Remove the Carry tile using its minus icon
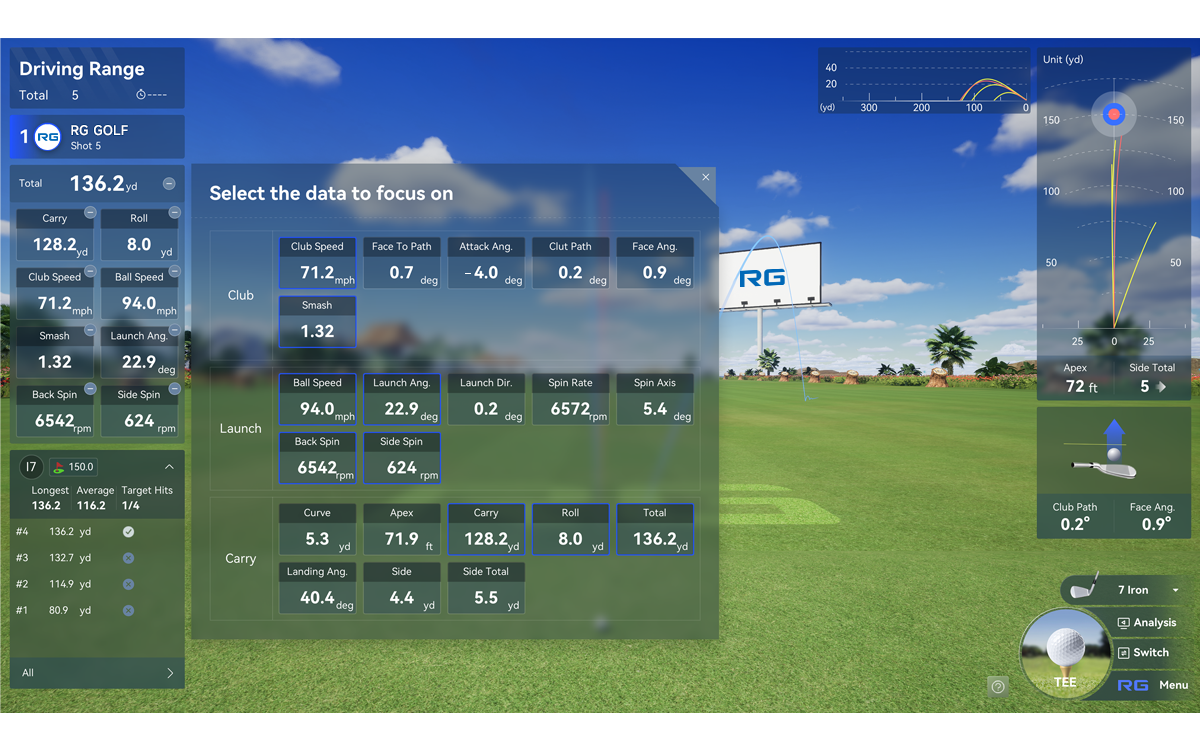 click(x=90, y=213)
